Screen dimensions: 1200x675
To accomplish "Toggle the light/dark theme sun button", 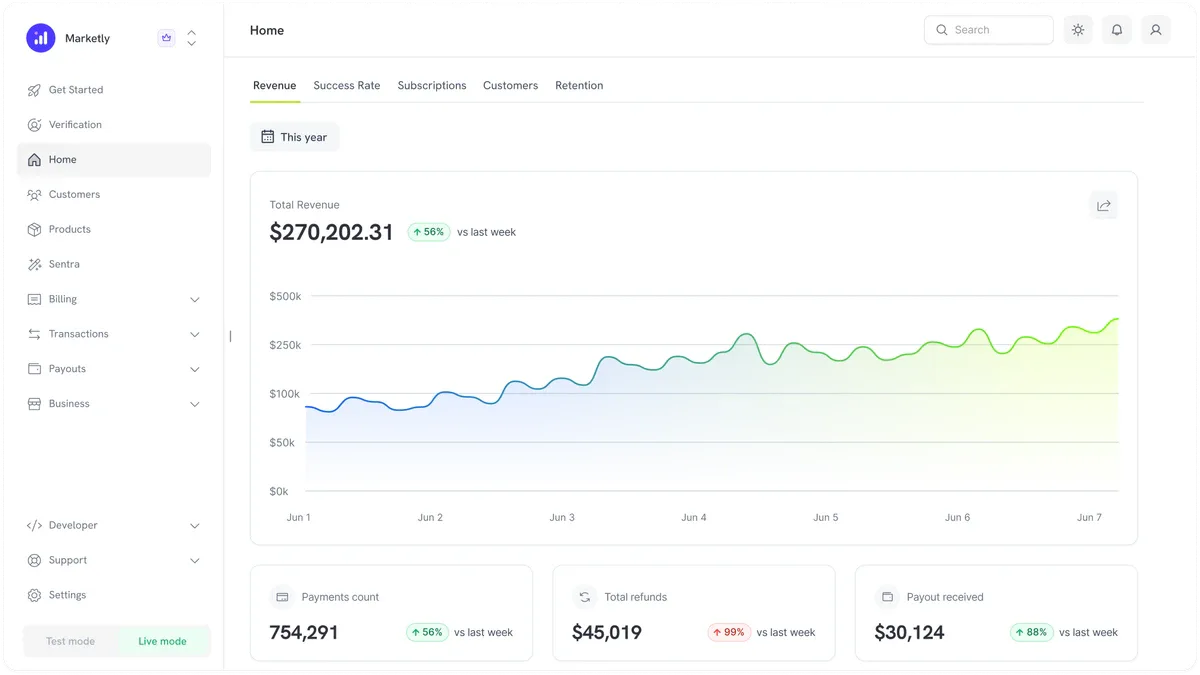I will [1078, 30].
